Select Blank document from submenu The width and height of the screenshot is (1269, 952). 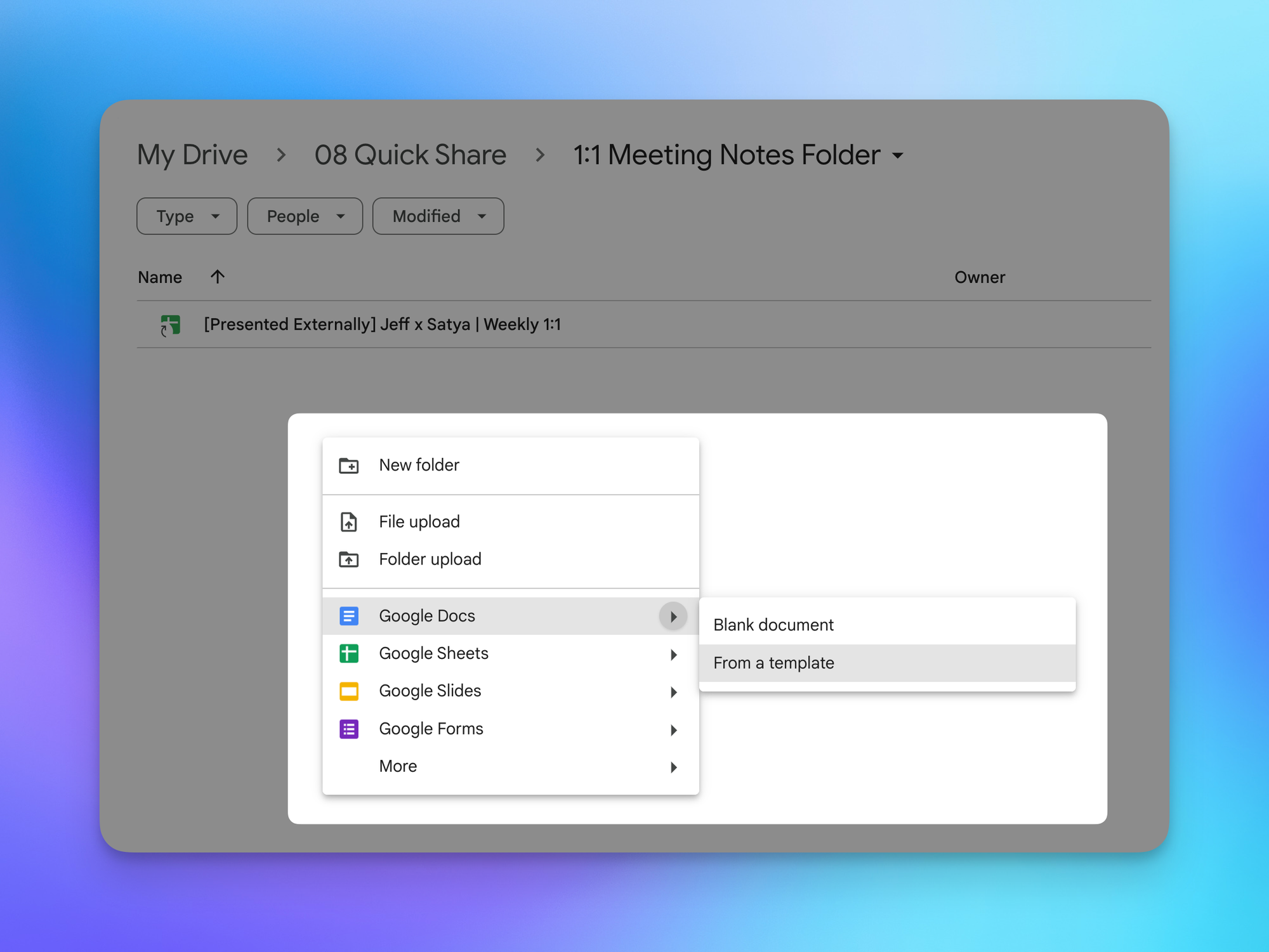773,625
